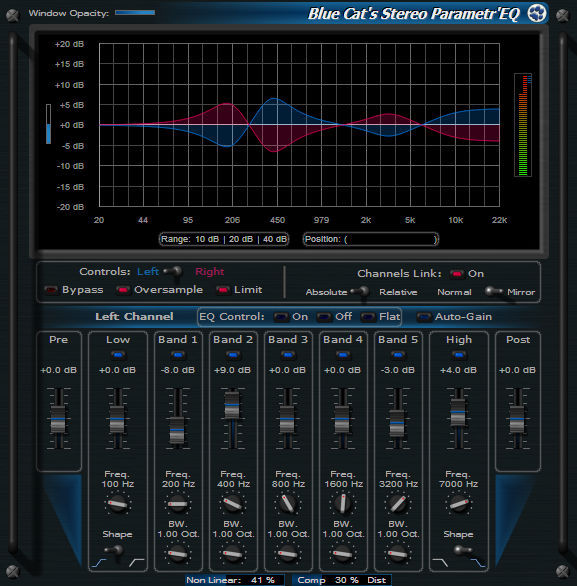Toggle the Left/Right controls switch

(x=174, y=272)
